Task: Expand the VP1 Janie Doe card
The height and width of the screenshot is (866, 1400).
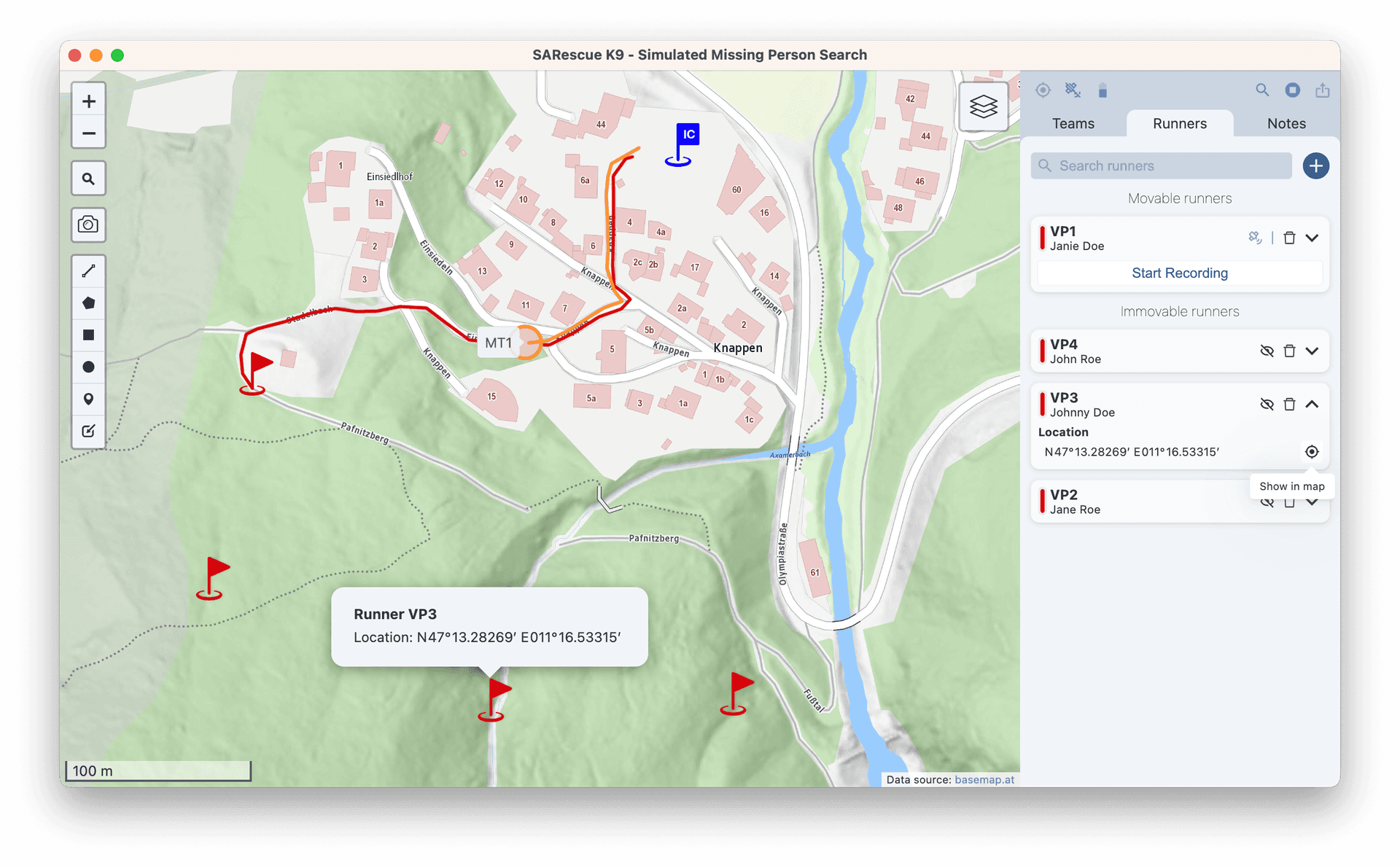Action: (x=1312, y=238)
